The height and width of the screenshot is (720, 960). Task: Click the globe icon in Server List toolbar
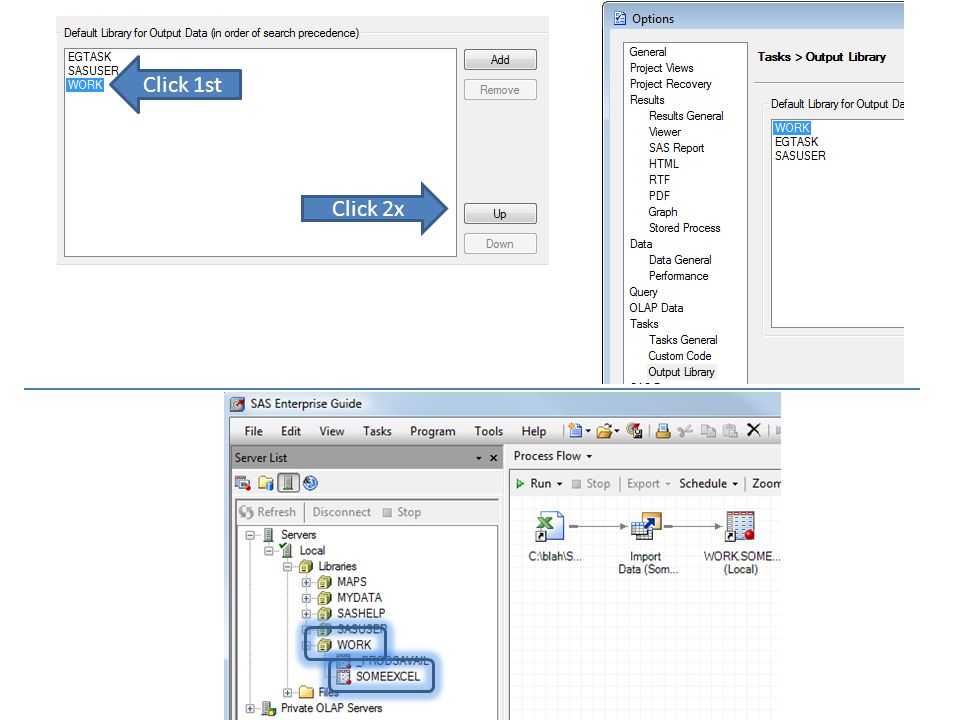[x=310, y=483]
